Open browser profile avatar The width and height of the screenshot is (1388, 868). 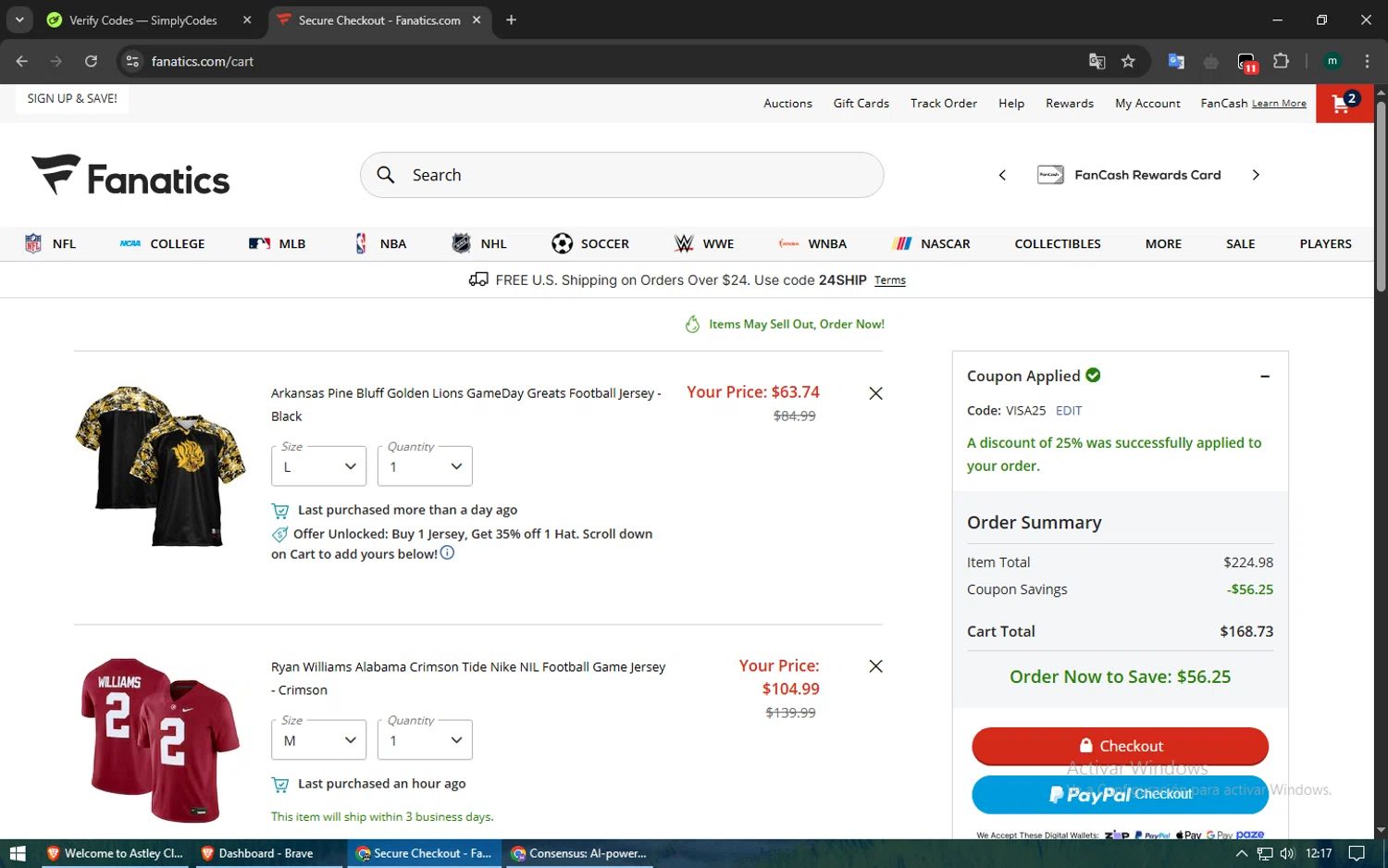tap(1332, 61)
